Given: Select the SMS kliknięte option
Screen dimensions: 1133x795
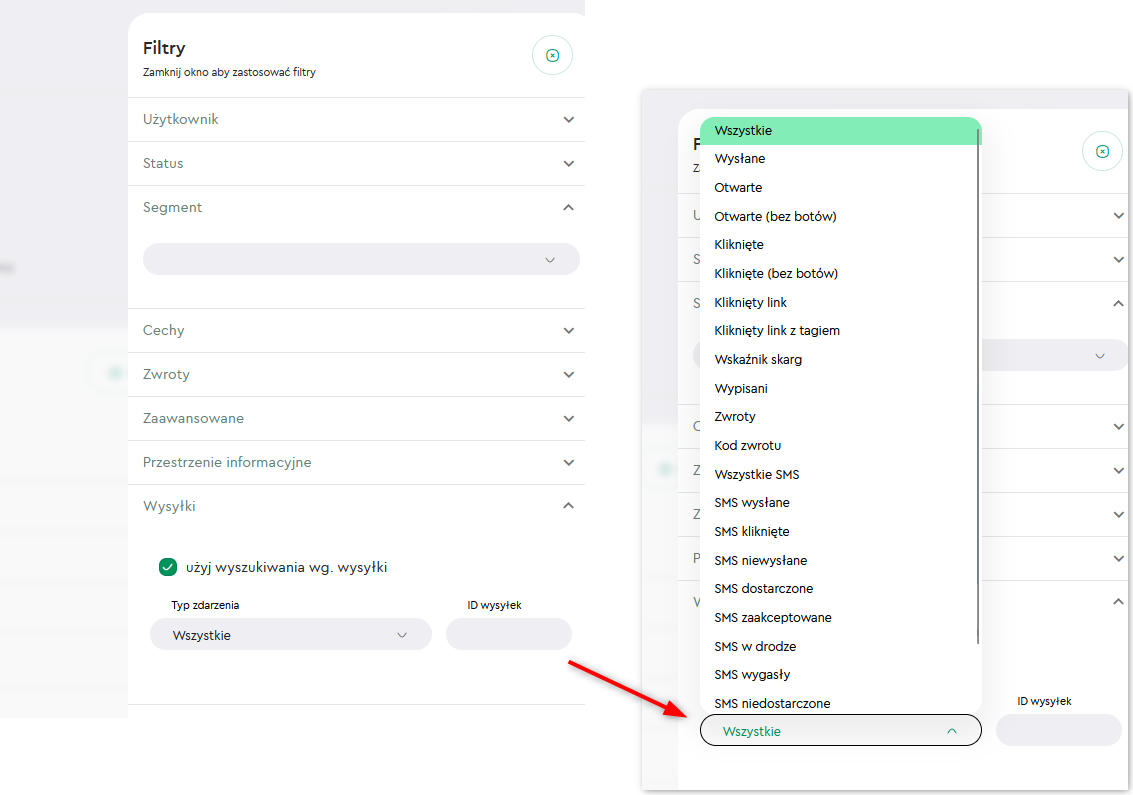Looking at the screenshot, I should tap(839, 531).
